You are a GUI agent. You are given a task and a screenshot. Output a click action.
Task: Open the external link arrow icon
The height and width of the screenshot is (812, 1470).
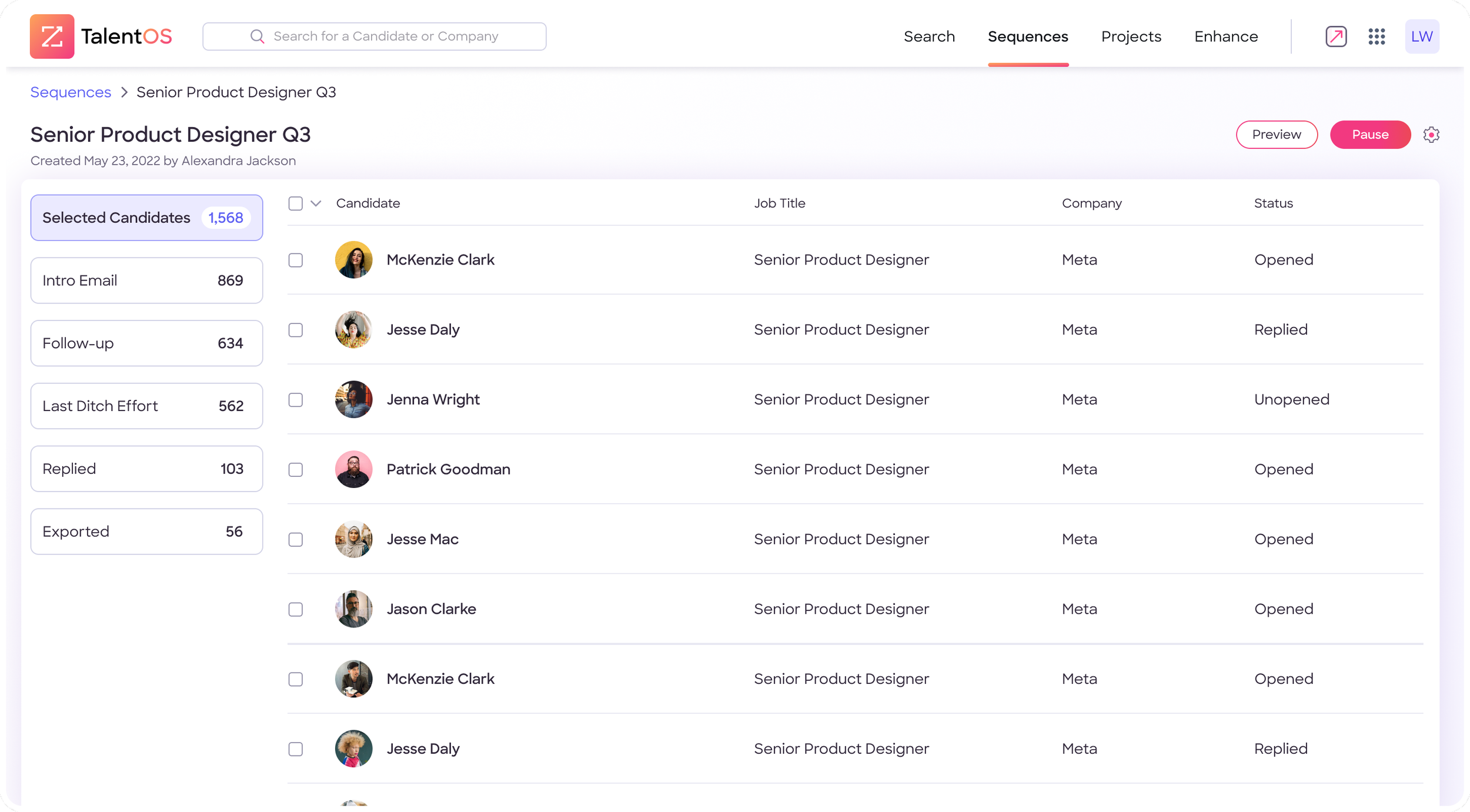[1335, 36]
